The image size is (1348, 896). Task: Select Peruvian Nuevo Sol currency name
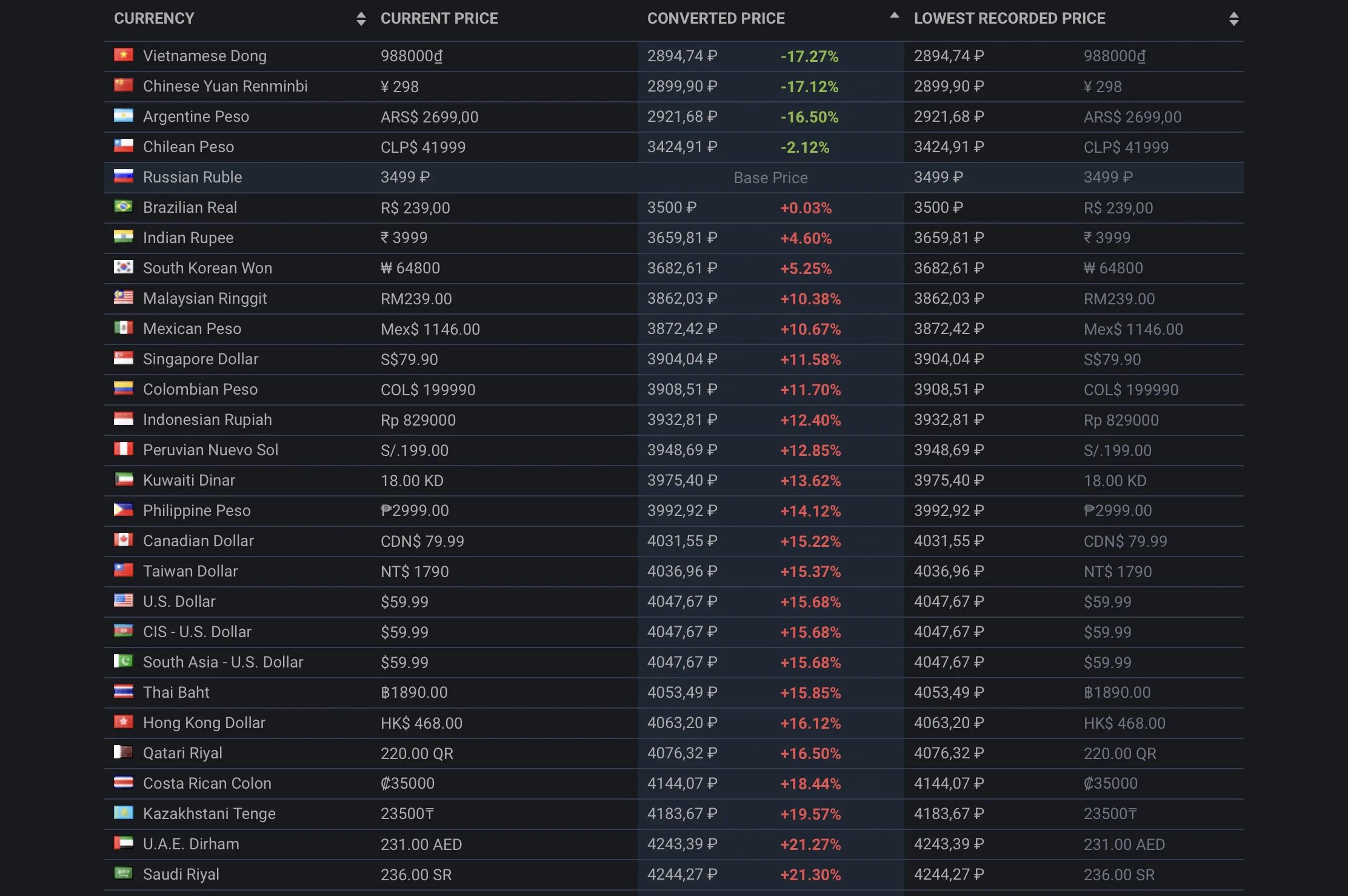[210, 450]
